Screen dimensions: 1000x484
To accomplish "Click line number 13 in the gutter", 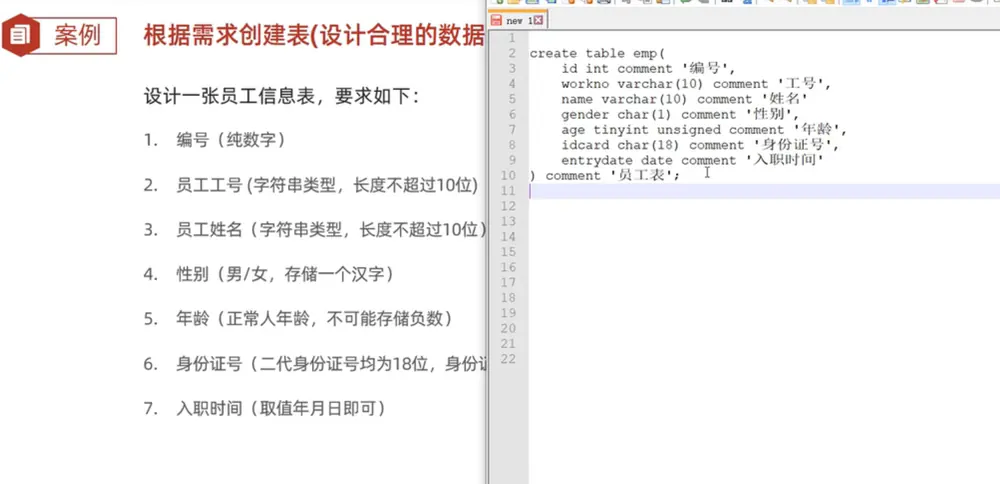I will pyautogui.click(x=508, y=222).
